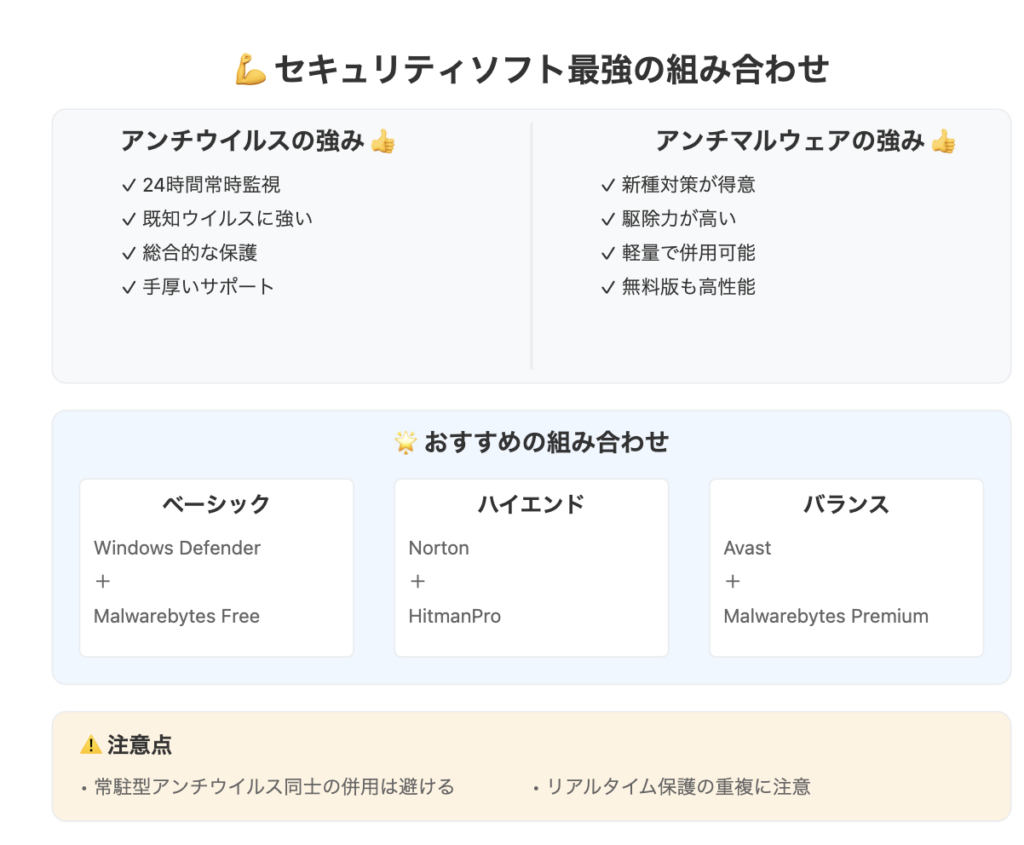1024x845 pixels.
Task: Click the text 新種対策が得意
Action: pos(688,185)
